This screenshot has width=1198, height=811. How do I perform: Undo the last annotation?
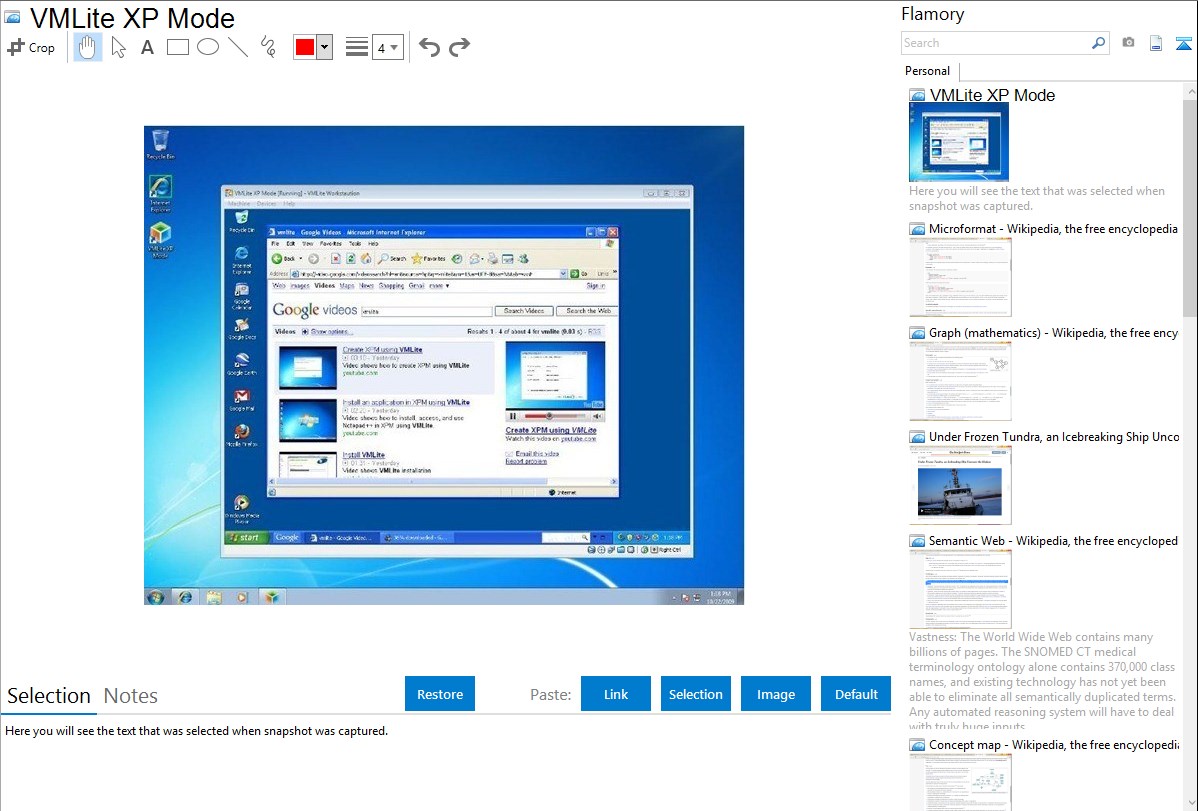point(429,47)
